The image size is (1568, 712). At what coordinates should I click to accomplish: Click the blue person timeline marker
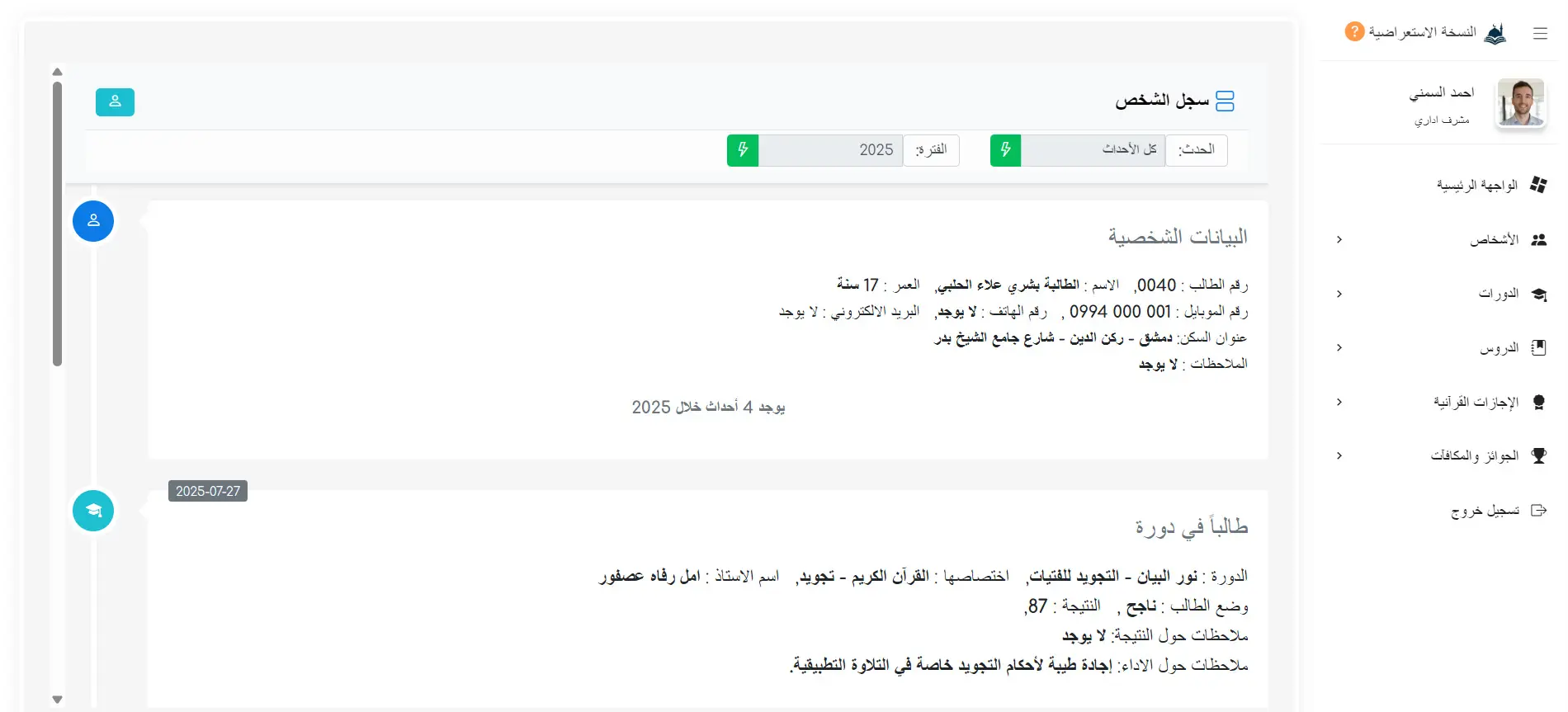(x=93, y=221)
